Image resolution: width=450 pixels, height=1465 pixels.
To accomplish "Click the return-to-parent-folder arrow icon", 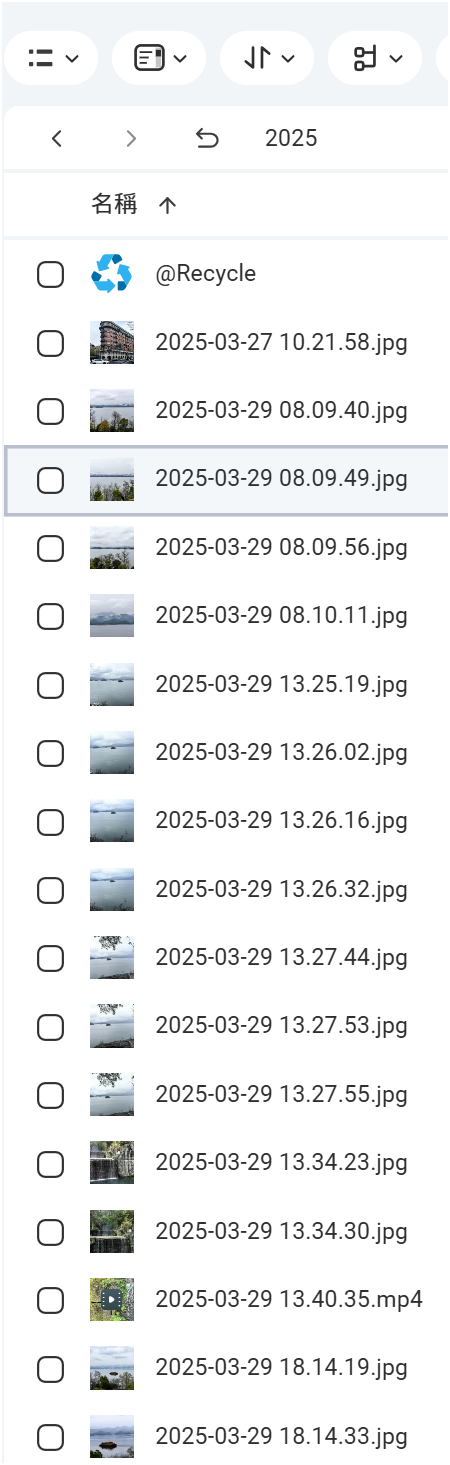I will [207, 139].
